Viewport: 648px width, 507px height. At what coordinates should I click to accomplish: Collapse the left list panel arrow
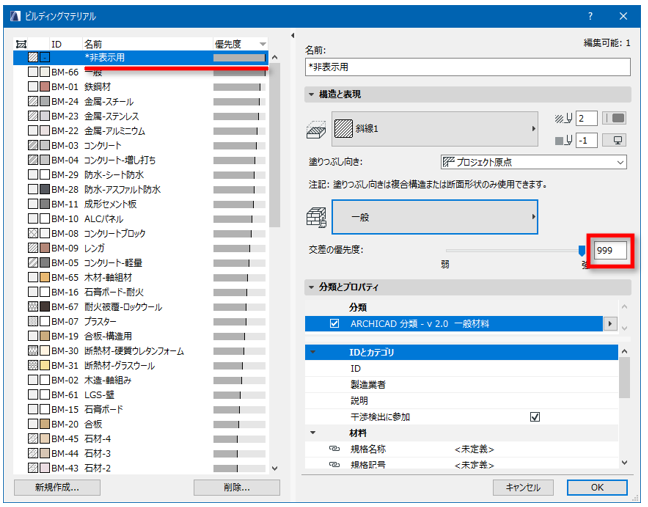point(293,36)
